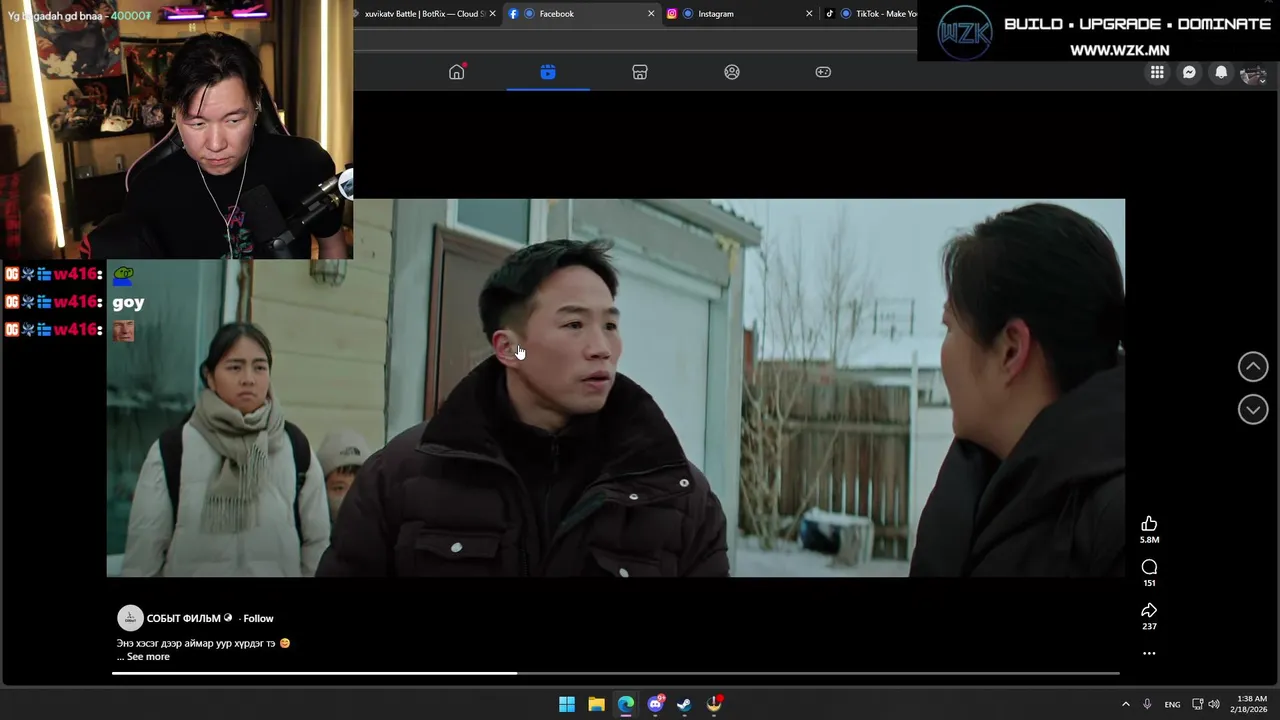Viewport: 1280px width, 720px height.
Task: Open Messenger from the top bar
Action: [x=1189, y=72]
